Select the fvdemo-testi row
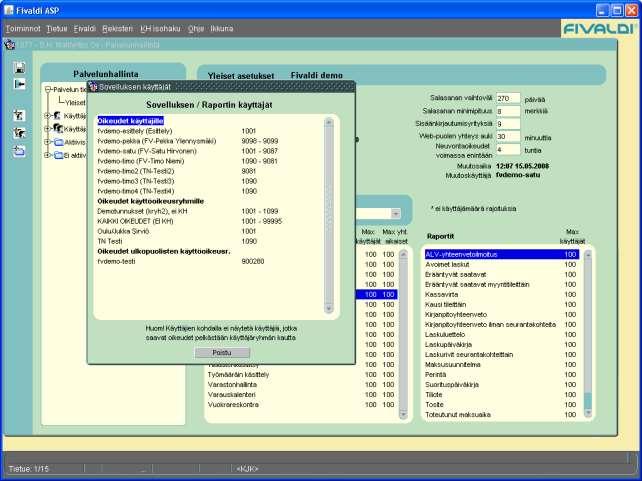This screenshot has width=642, height=481. (x=209, y=261)
